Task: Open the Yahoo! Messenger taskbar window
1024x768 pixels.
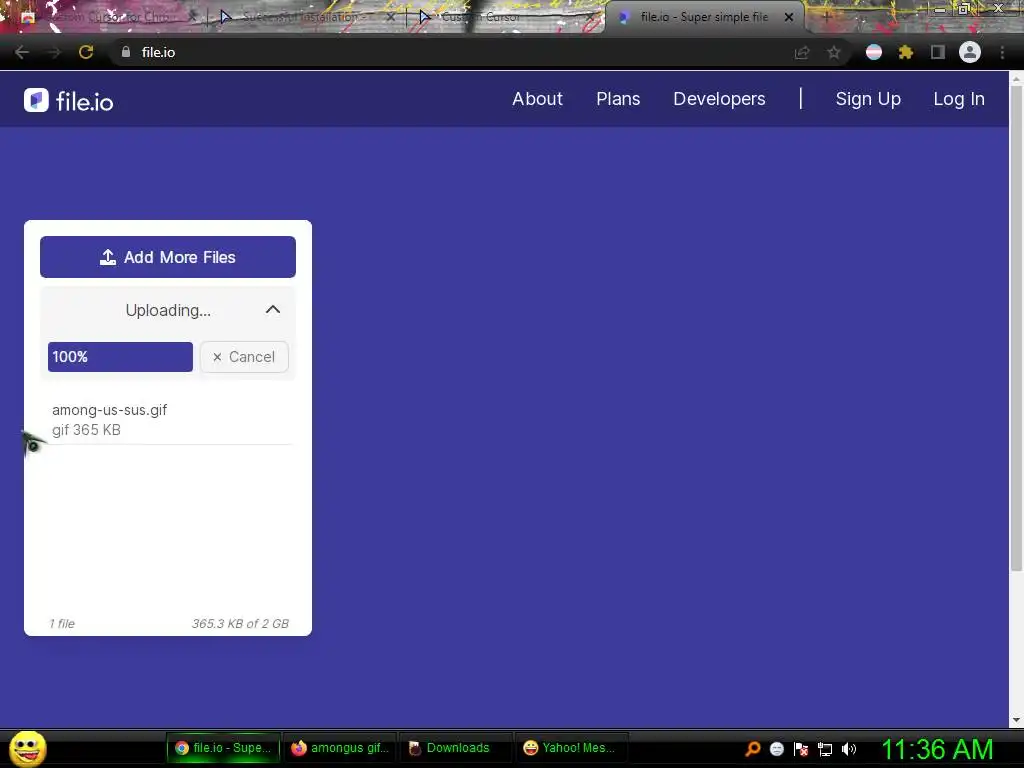Action: tap(571, 748)
